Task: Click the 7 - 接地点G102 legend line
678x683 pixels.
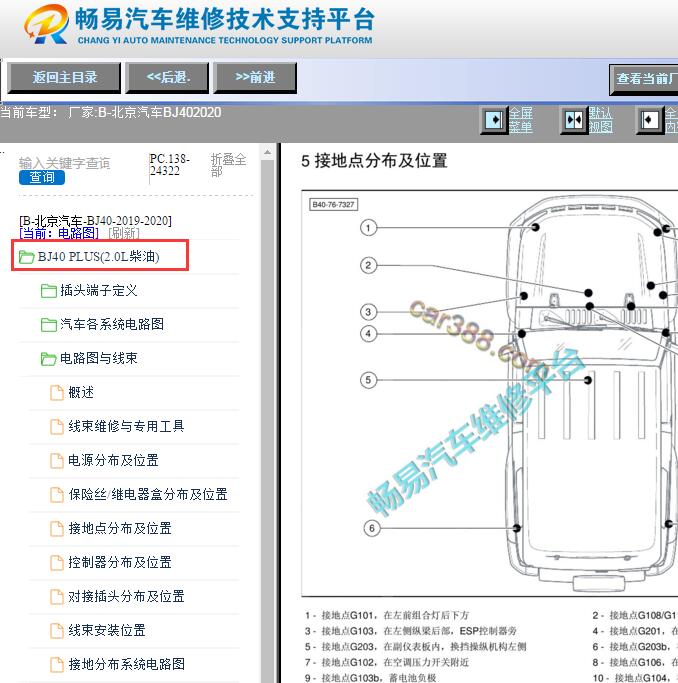Action: pyautogui.click(x=387, y=662)
